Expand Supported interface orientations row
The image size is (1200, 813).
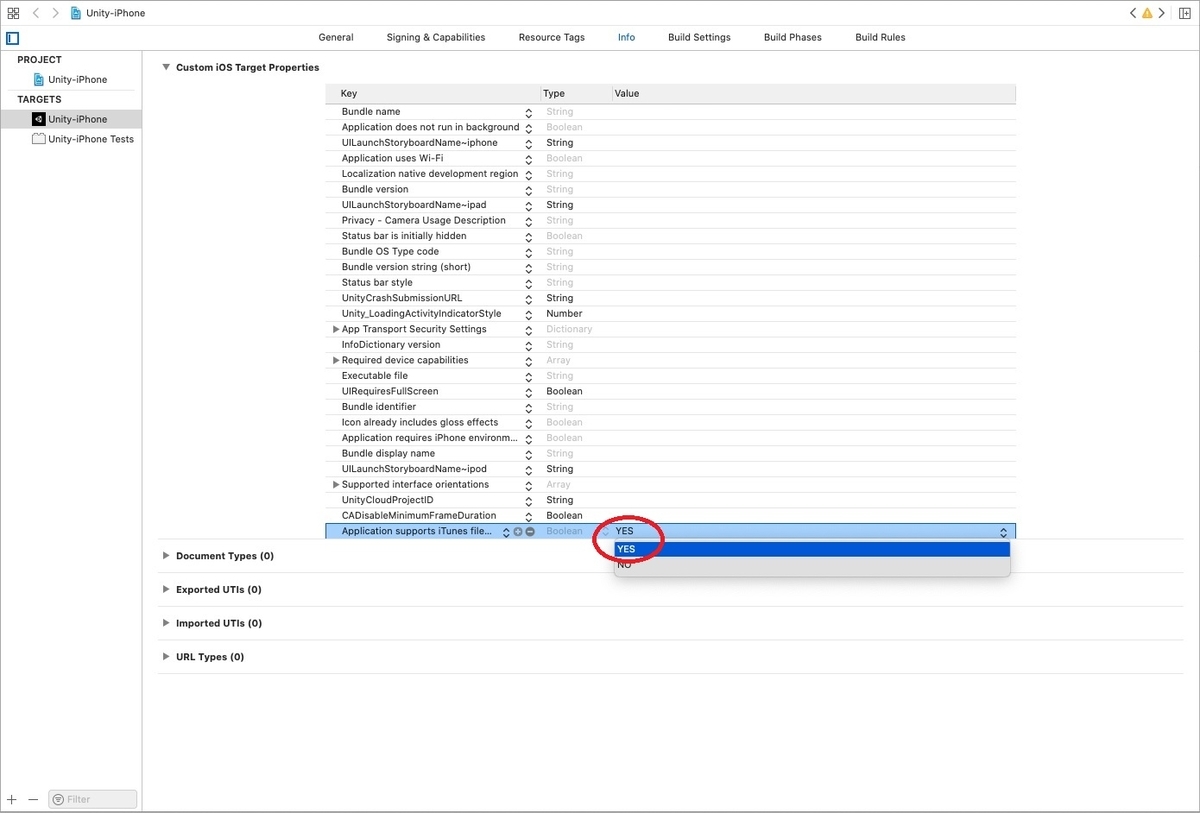[336, 484]
